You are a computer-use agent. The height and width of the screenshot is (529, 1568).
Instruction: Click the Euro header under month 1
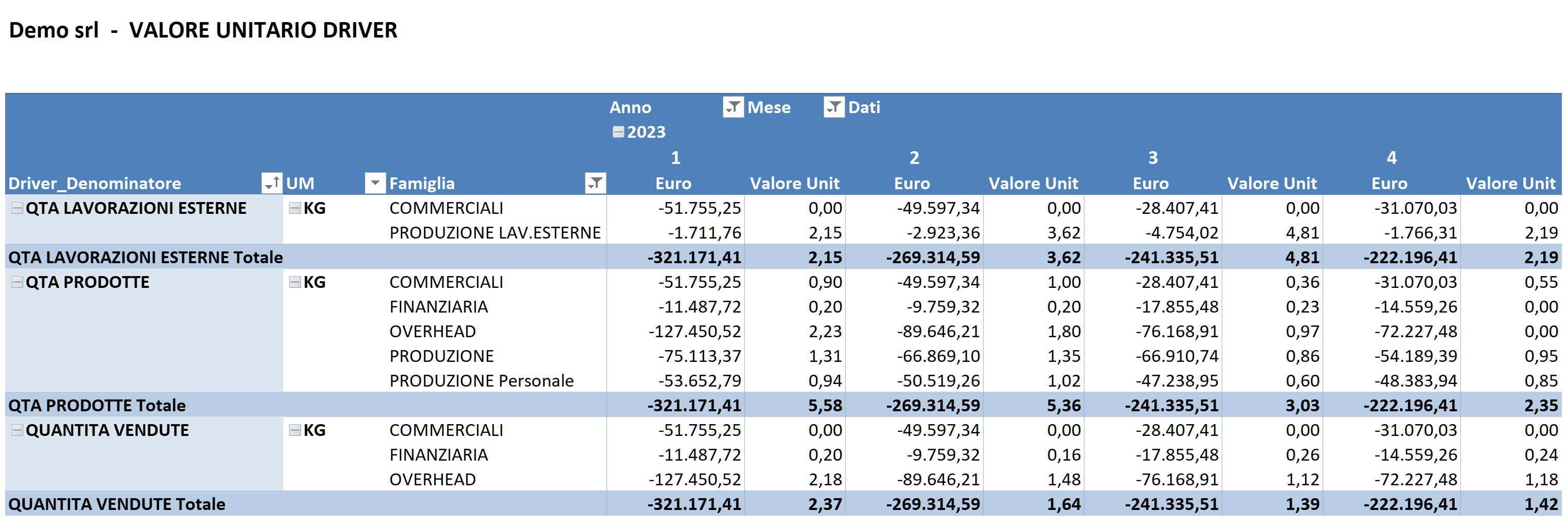coord(673,183)
